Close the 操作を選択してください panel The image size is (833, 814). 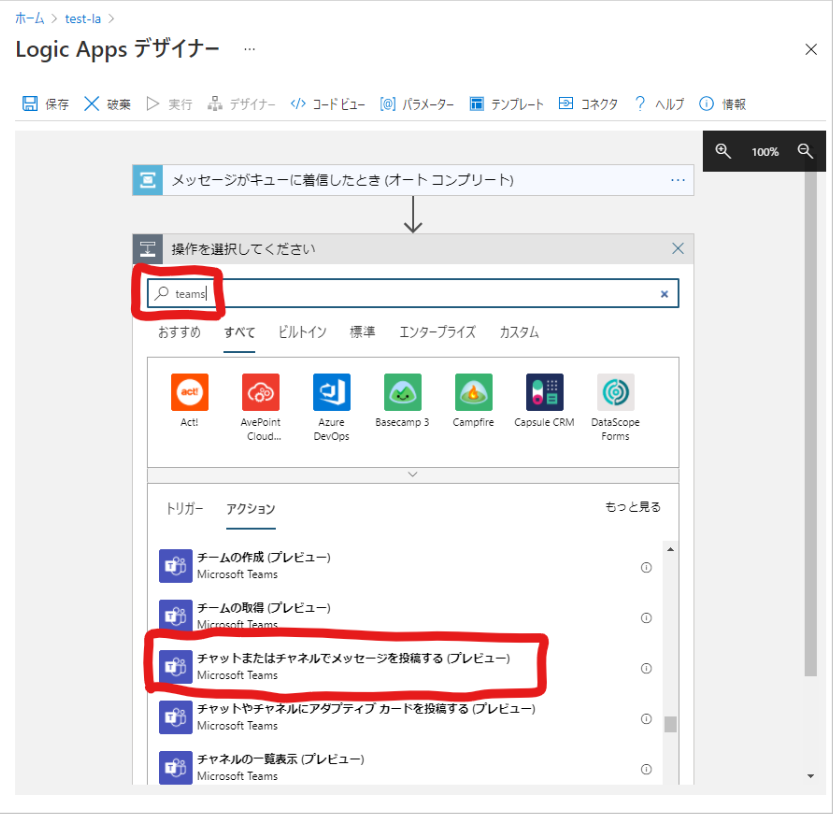tap(678, 248)
